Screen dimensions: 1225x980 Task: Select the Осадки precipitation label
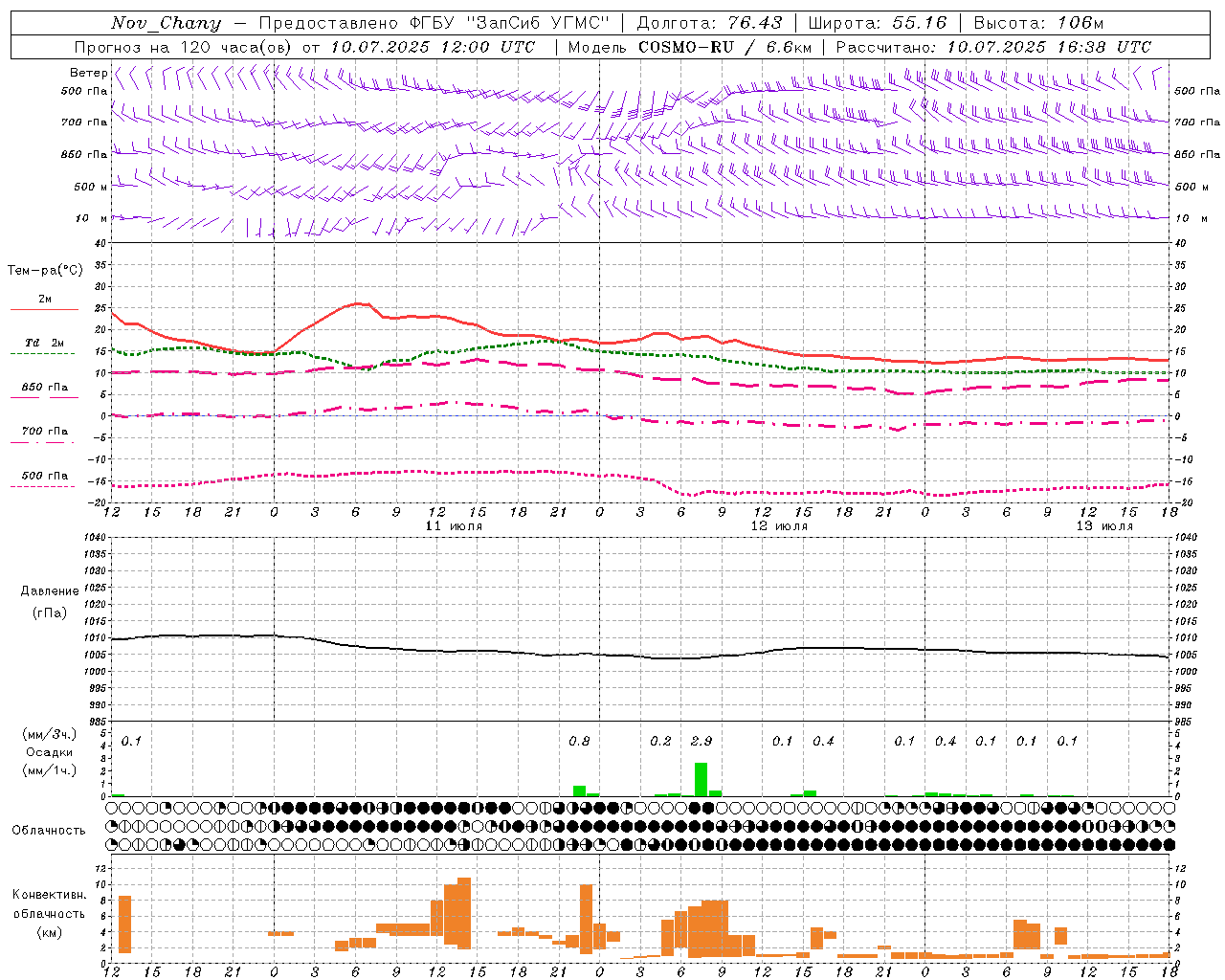click(50, 752)
